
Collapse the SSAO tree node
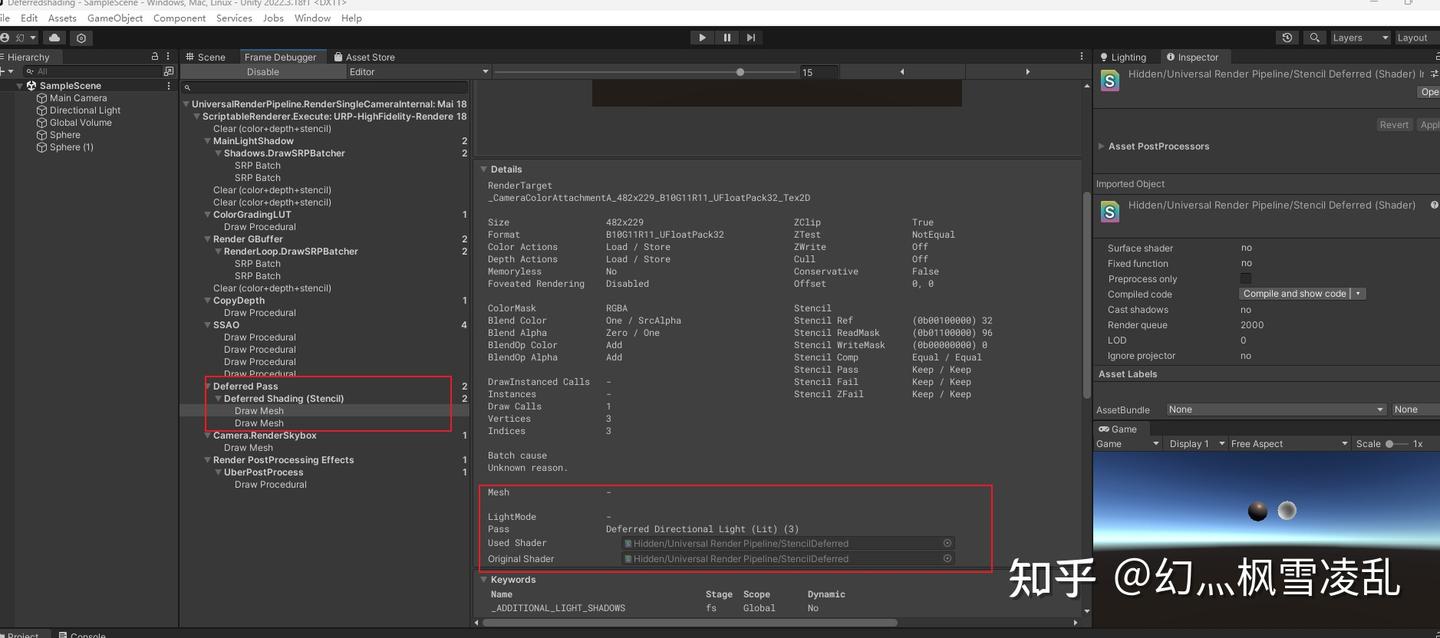pyautogui.click(x=208, y=325)
